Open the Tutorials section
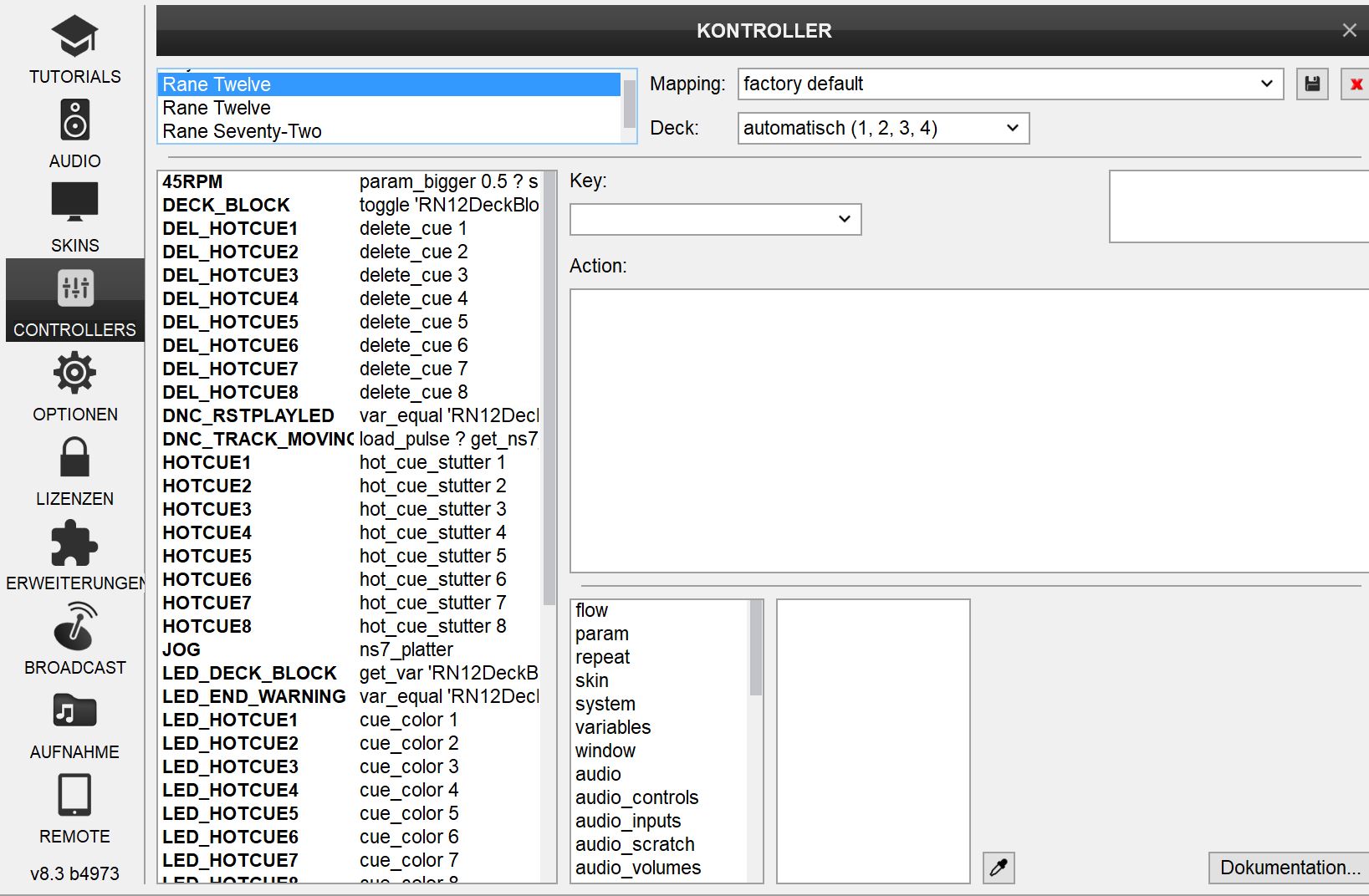The width and height of the screenshot is (1369, 896). click(x=74, y=48)
